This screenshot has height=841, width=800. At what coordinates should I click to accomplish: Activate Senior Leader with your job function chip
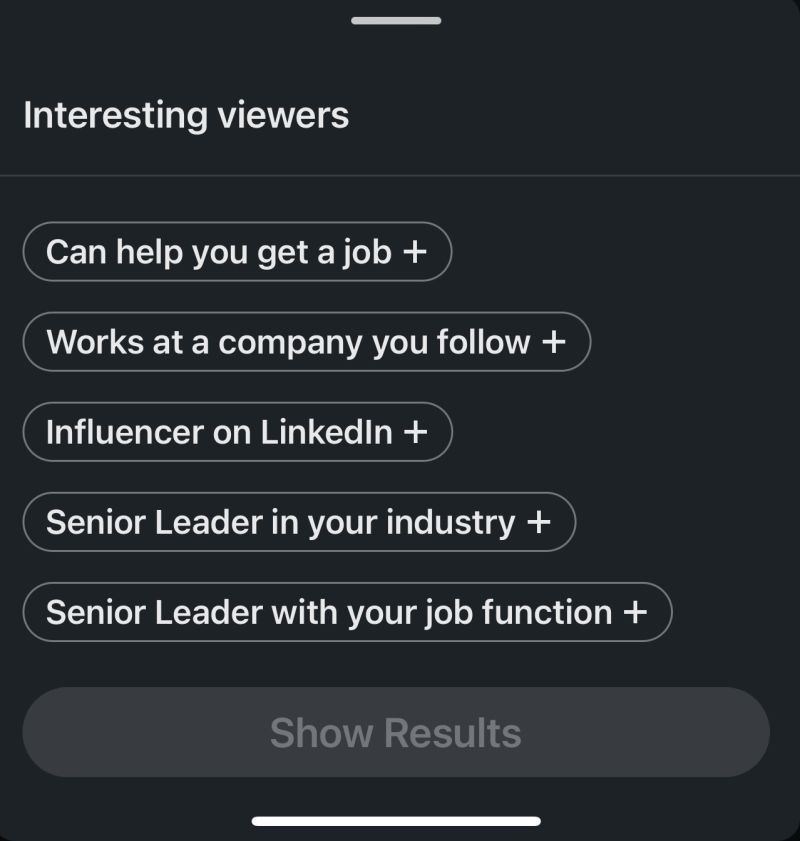pyautogui.click(x=347, y=612)
